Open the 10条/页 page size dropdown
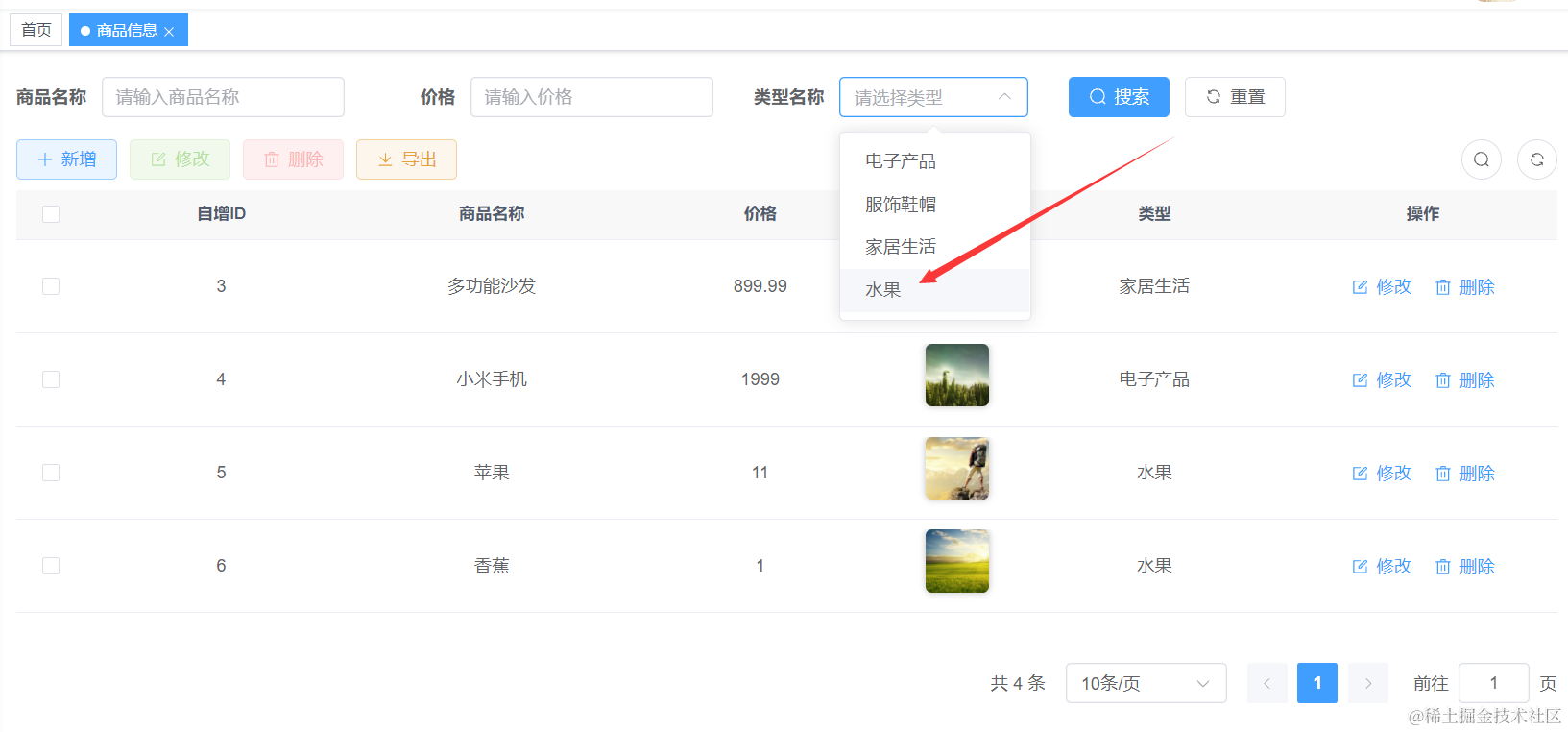 (1146, 683)
